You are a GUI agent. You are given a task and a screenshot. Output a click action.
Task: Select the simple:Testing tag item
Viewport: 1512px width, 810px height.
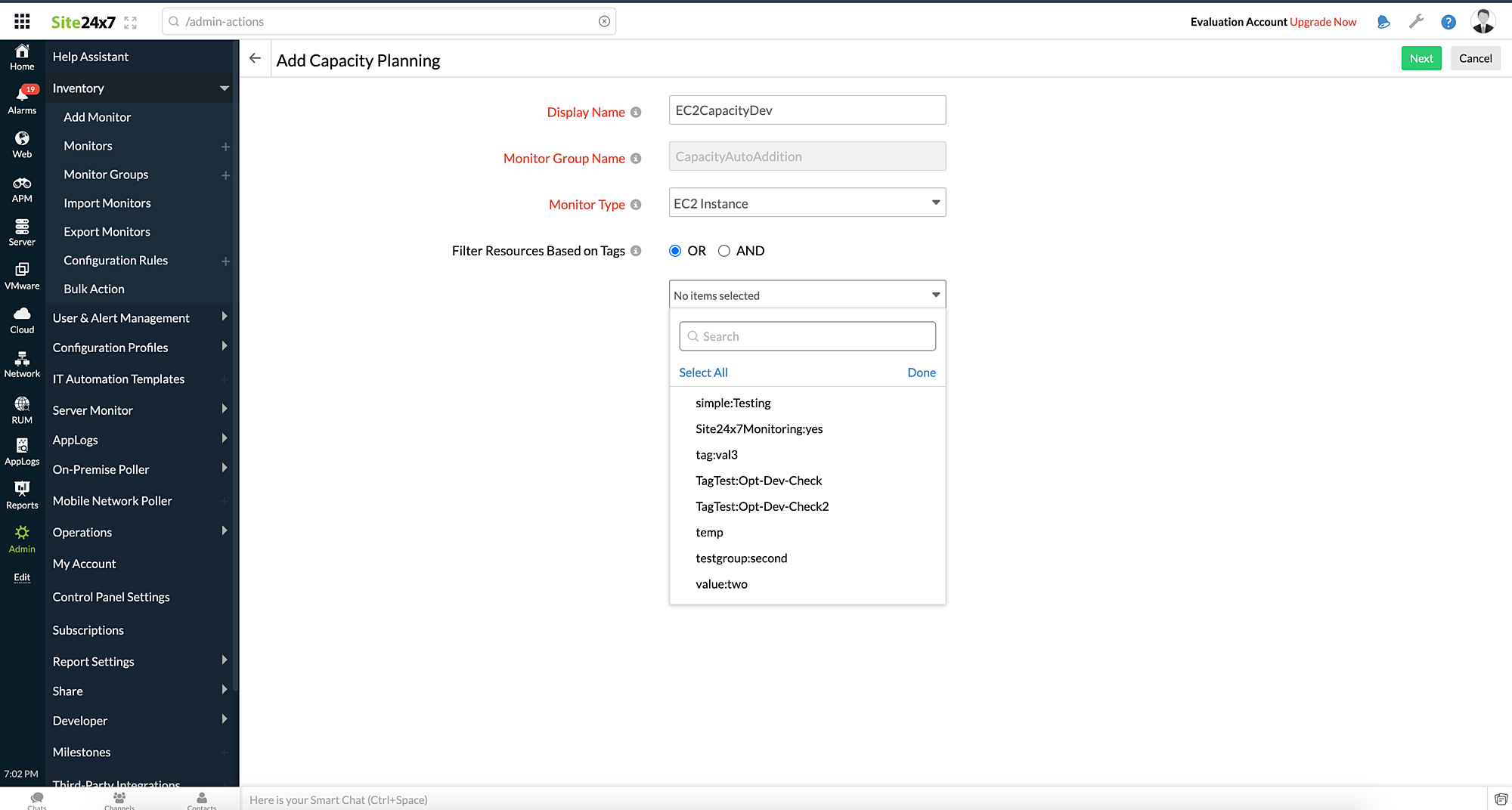(x=733, y=403)
